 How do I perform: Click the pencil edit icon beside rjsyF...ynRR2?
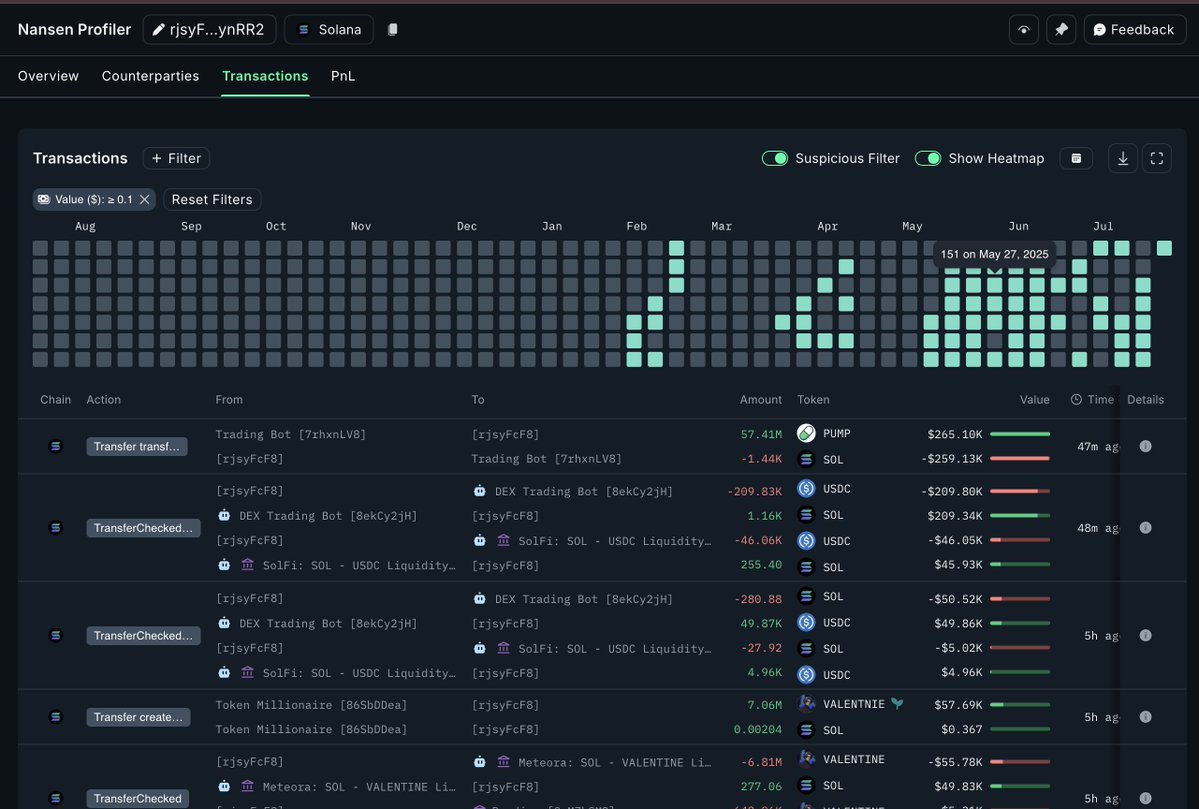point(158,30)
